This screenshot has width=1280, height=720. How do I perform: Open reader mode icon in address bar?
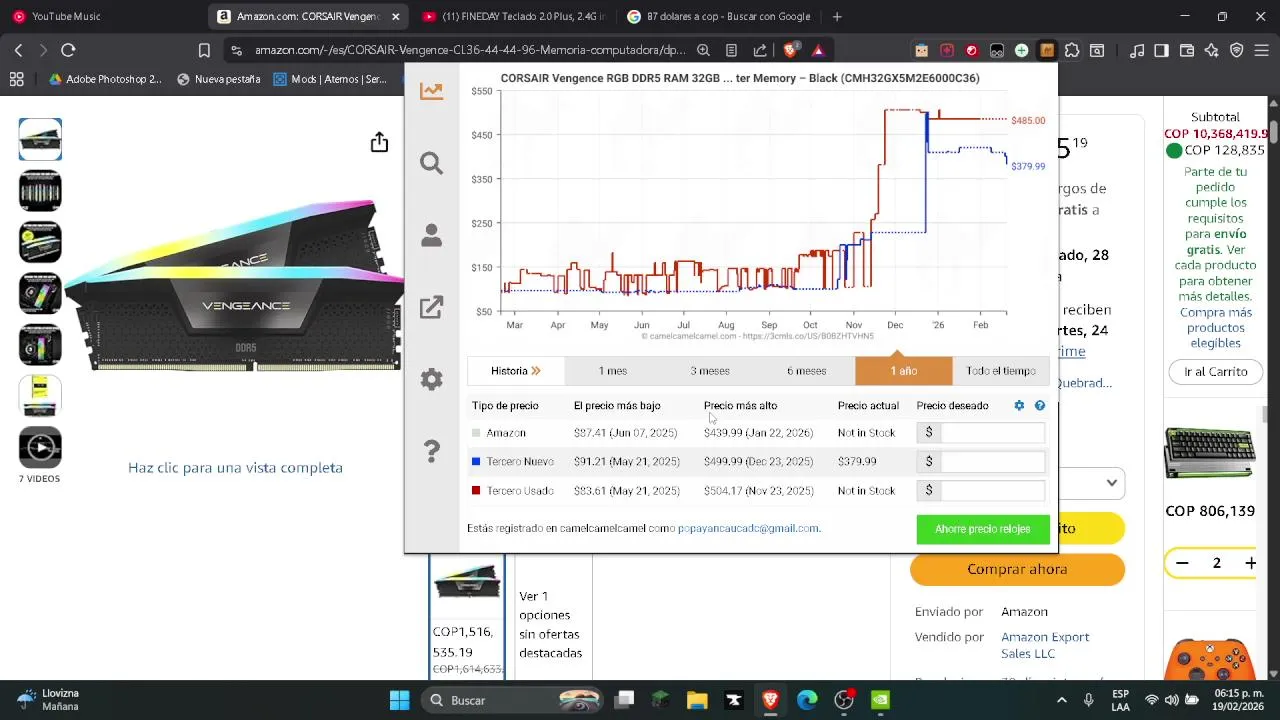point(731,50)
